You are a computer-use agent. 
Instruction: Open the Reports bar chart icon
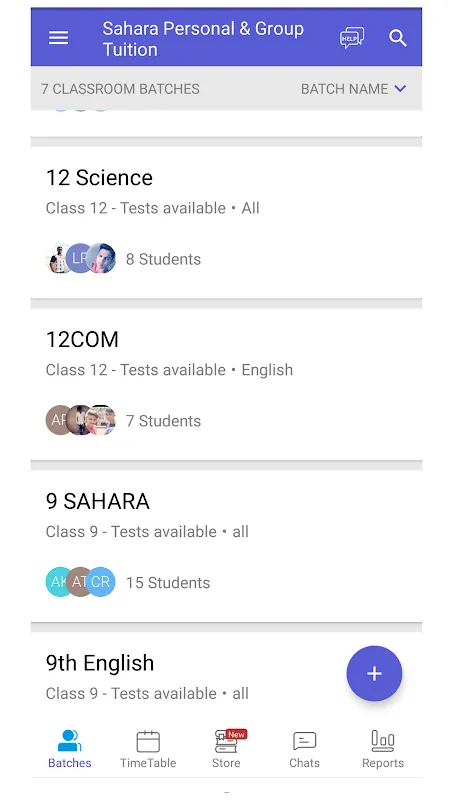pos(383,741)
